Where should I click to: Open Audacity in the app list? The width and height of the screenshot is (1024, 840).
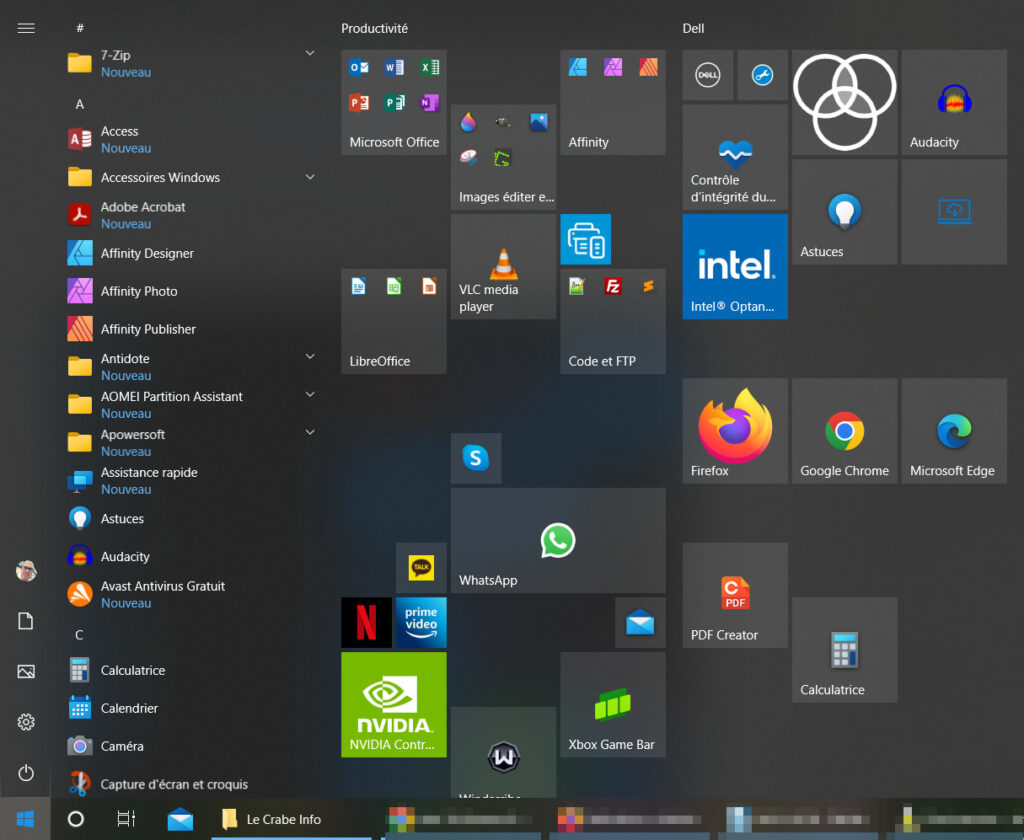[x=191, y=557]
